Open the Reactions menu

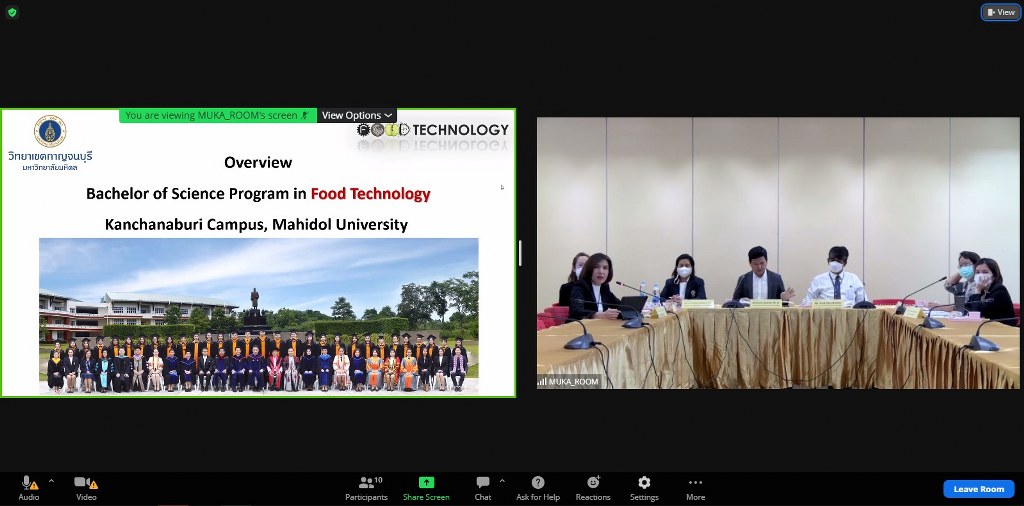point(593,488)
